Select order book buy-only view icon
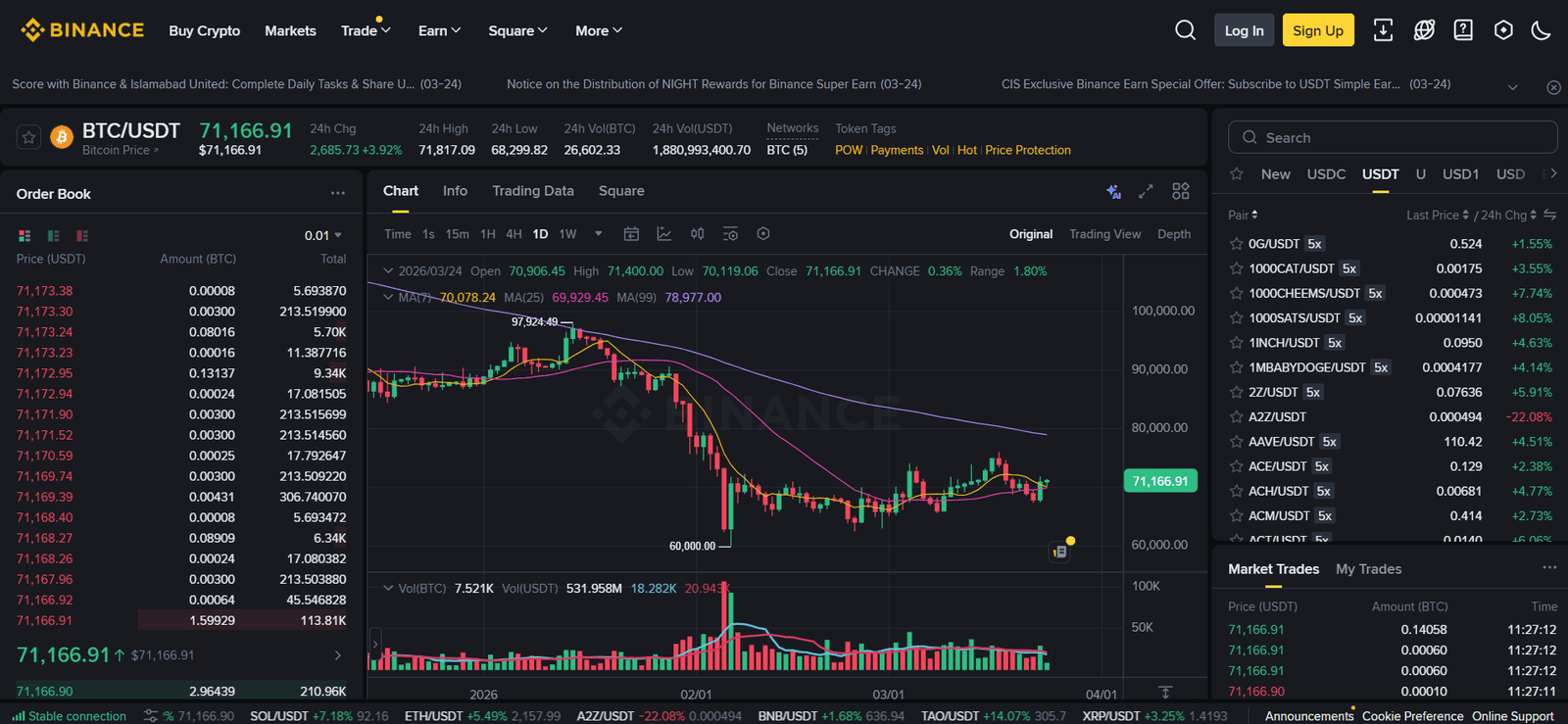Screen dimensions: 1568x724 coord(54,236)
